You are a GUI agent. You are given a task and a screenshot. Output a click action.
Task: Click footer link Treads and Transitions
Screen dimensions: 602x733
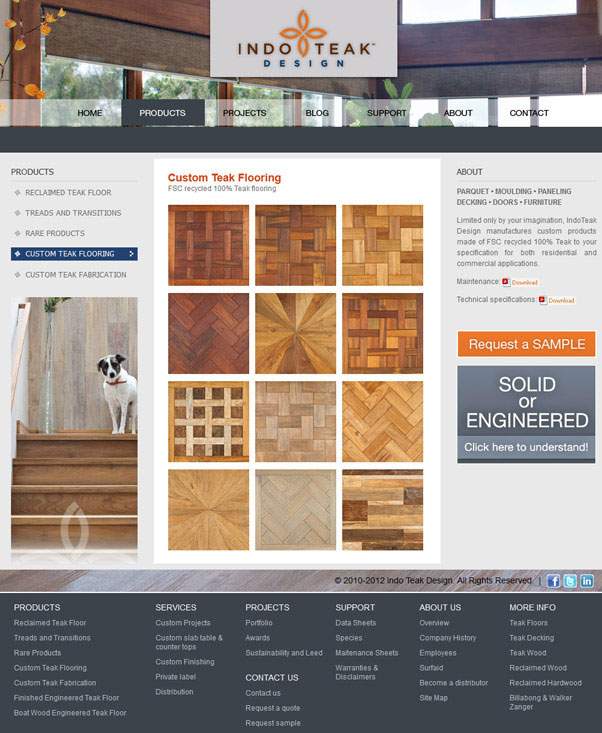[52, 638]
